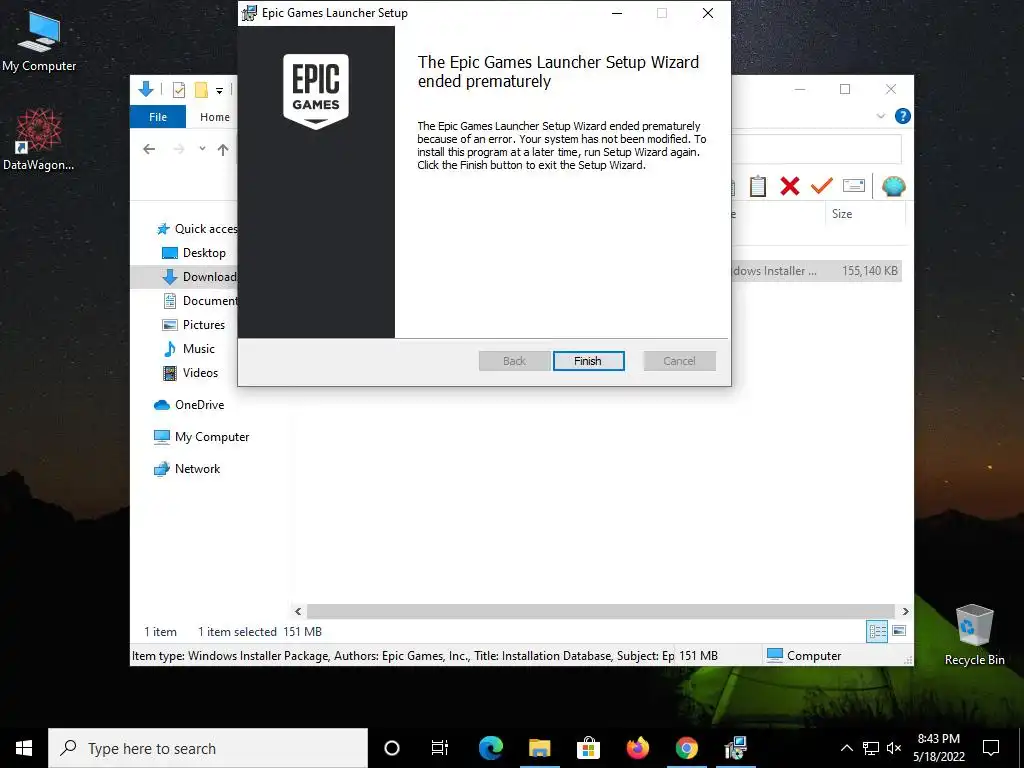Switch to Google Chrome in the taskbar
The width and height of the screenshot is (1024, 768).
click(686, 748)
